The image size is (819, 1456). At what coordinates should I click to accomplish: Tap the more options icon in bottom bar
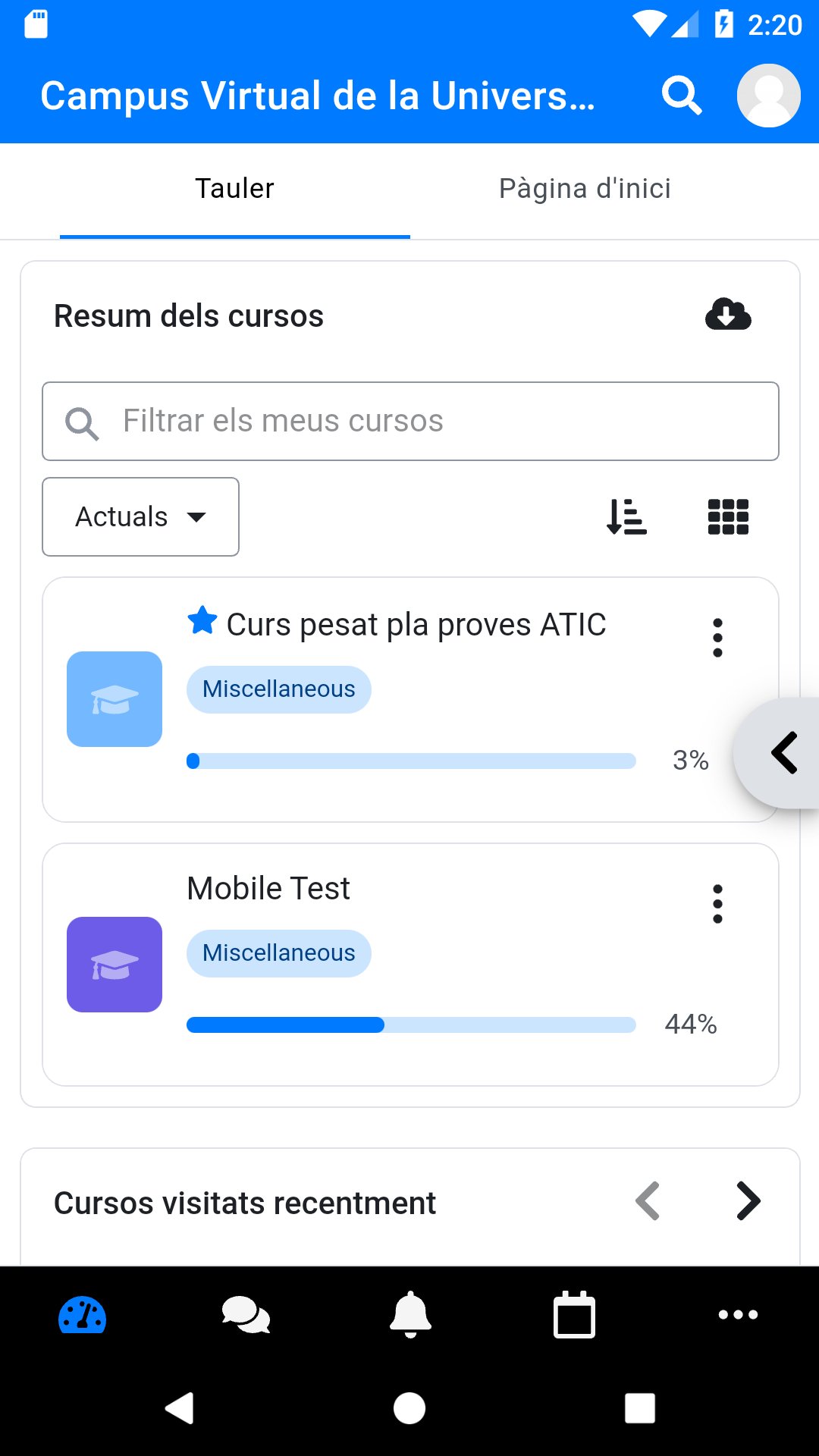click(737, 1316)
